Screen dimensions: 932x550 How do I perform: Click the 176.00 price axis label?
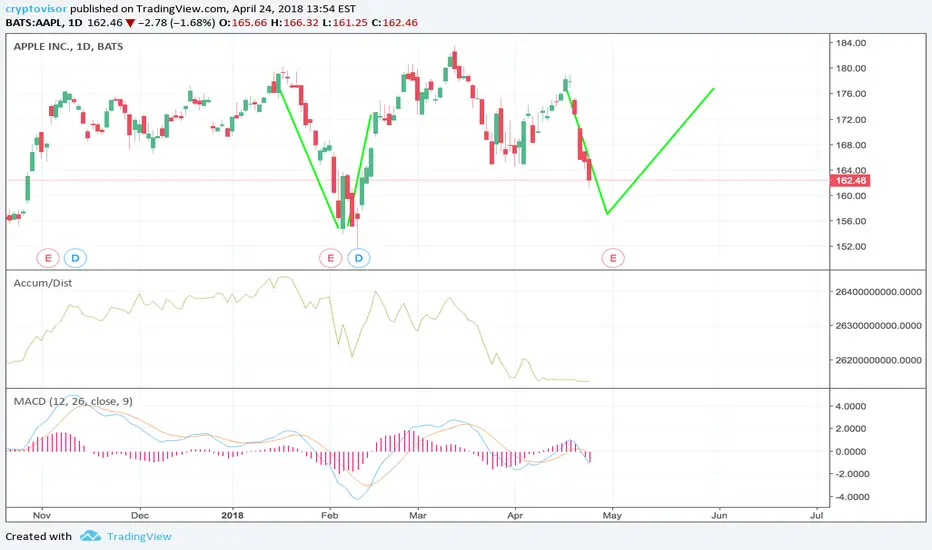pyautogui.click(x=851, y=94)
